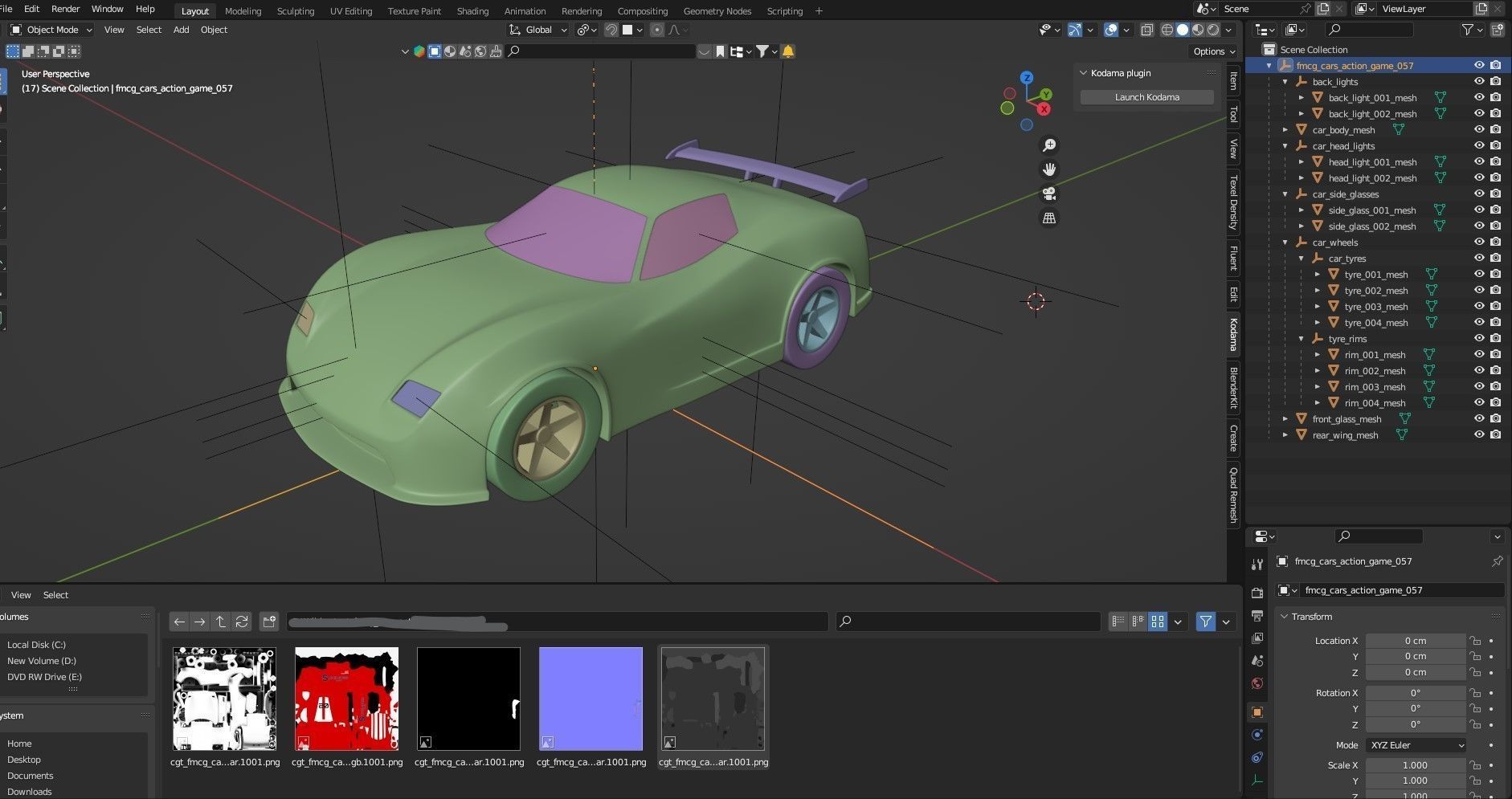Expand the front_glass_mesh tree item
The width and height of the screenshot is (1512, 799).
(1285, 419)
